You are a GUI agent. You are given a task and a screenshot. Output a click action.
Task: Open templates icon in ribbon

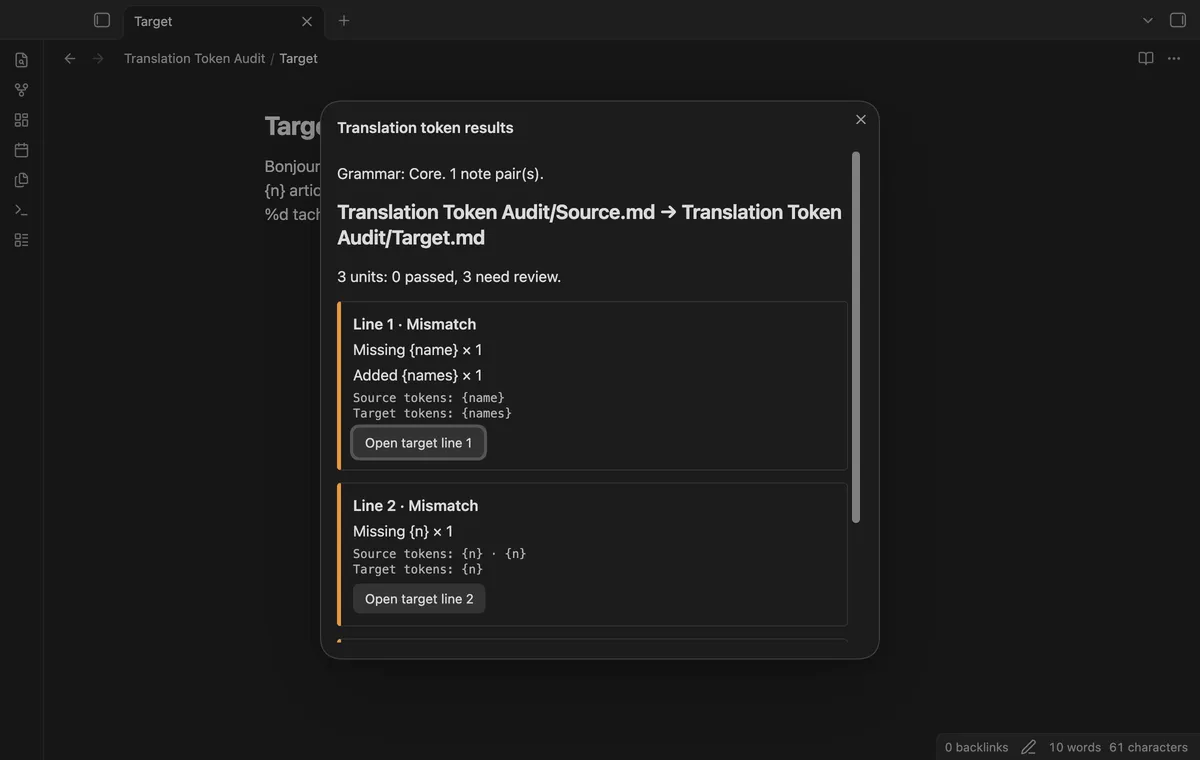pos(21,180)
